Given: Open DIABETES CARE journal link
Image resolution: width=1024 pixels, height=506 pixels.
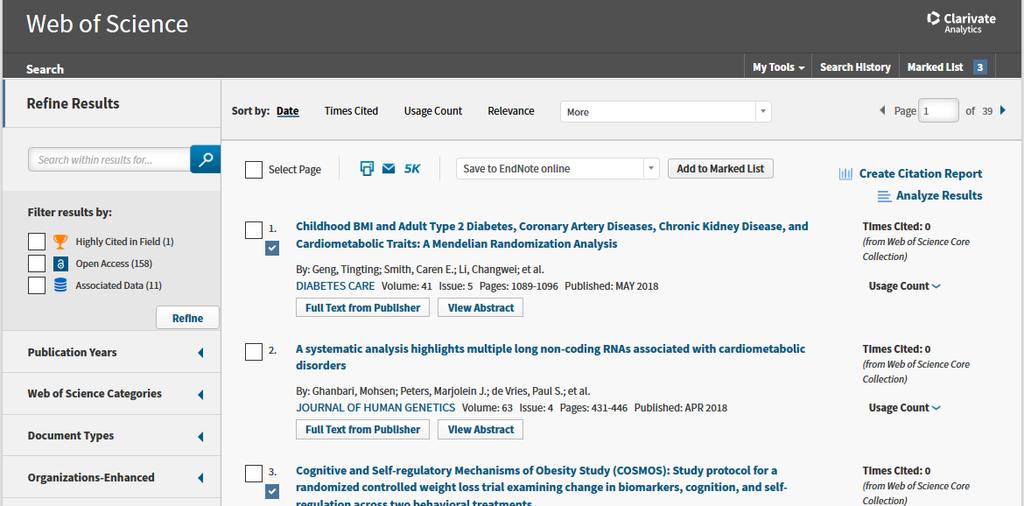Looking at the screenshot, I should click(x=335, y=286).
